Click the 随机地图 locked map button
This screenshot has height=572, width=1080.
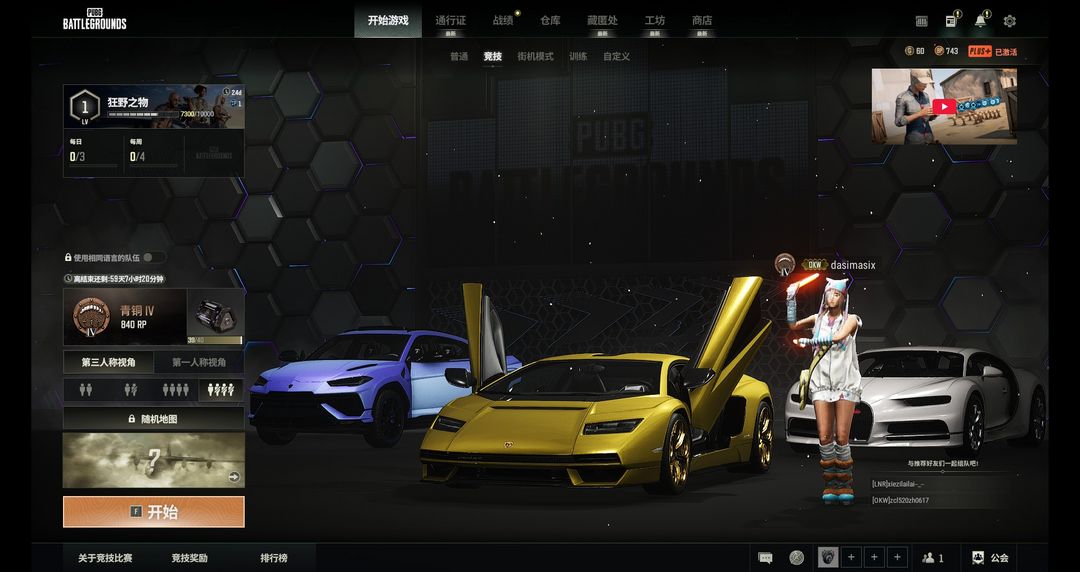pos(154,418)
